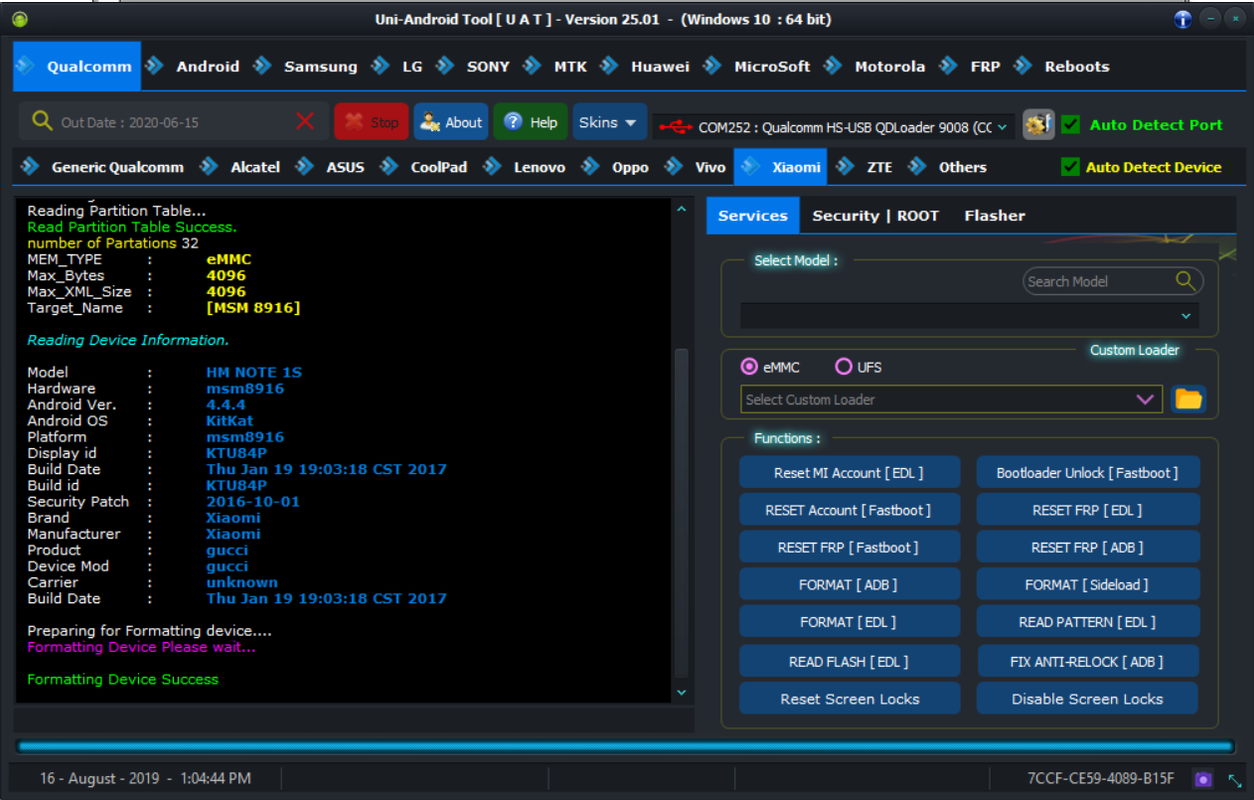Click the arrow icon beside Alcatel
This screenshot has height=800, width=1254.
(x=209, y=167)
